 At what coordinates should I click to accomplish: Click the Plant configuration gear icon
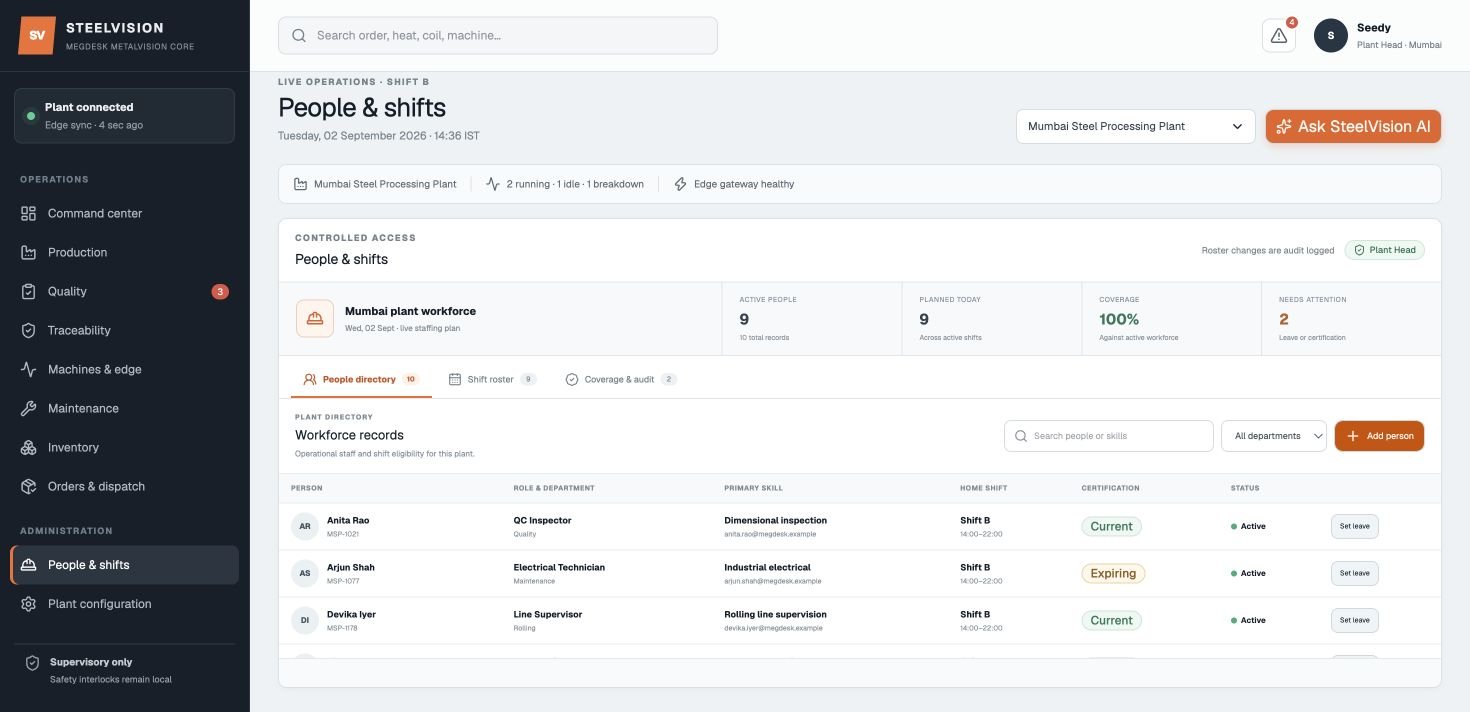pos(29,604)
